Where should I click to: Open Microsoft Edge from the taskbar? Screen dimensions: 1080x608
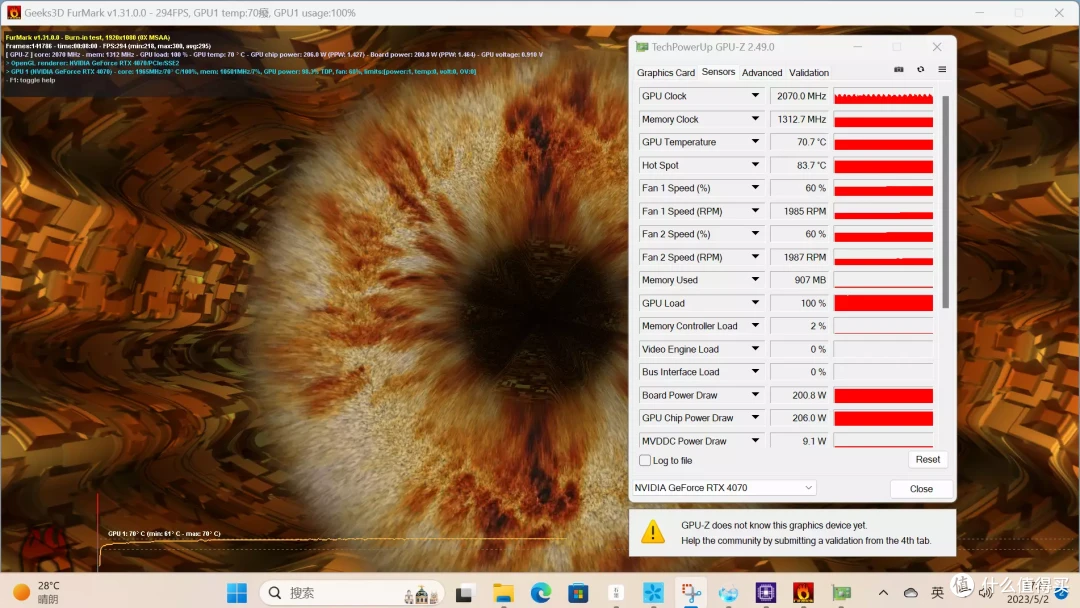(x=541, y=592)
